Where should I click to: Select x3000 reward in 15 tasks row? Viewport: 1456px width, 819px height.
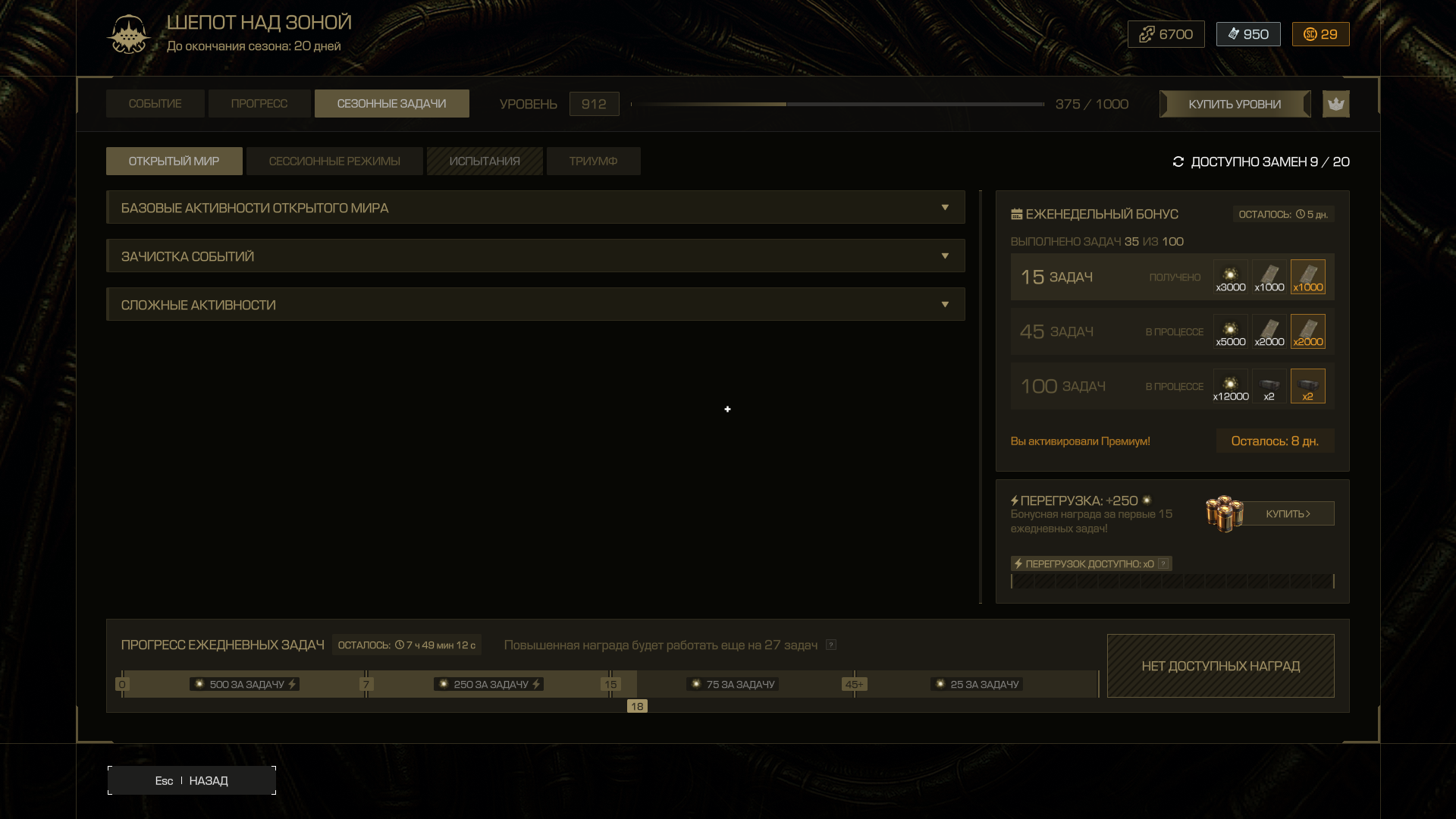[1230, 277]
